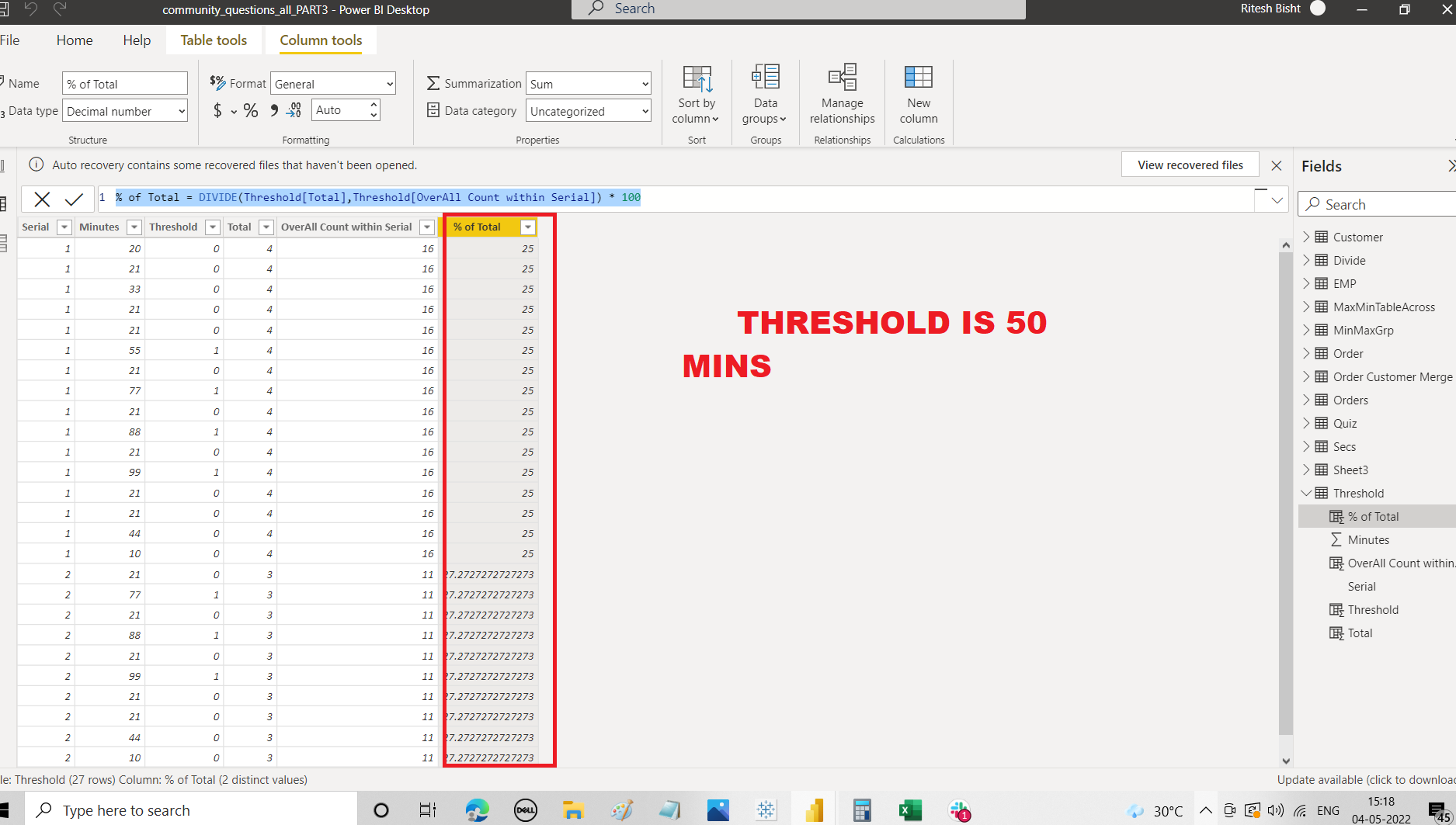The width and height of the screenshot is (1456, 825).
Task: Select the Column tools tab
Action: pos(321,40)
